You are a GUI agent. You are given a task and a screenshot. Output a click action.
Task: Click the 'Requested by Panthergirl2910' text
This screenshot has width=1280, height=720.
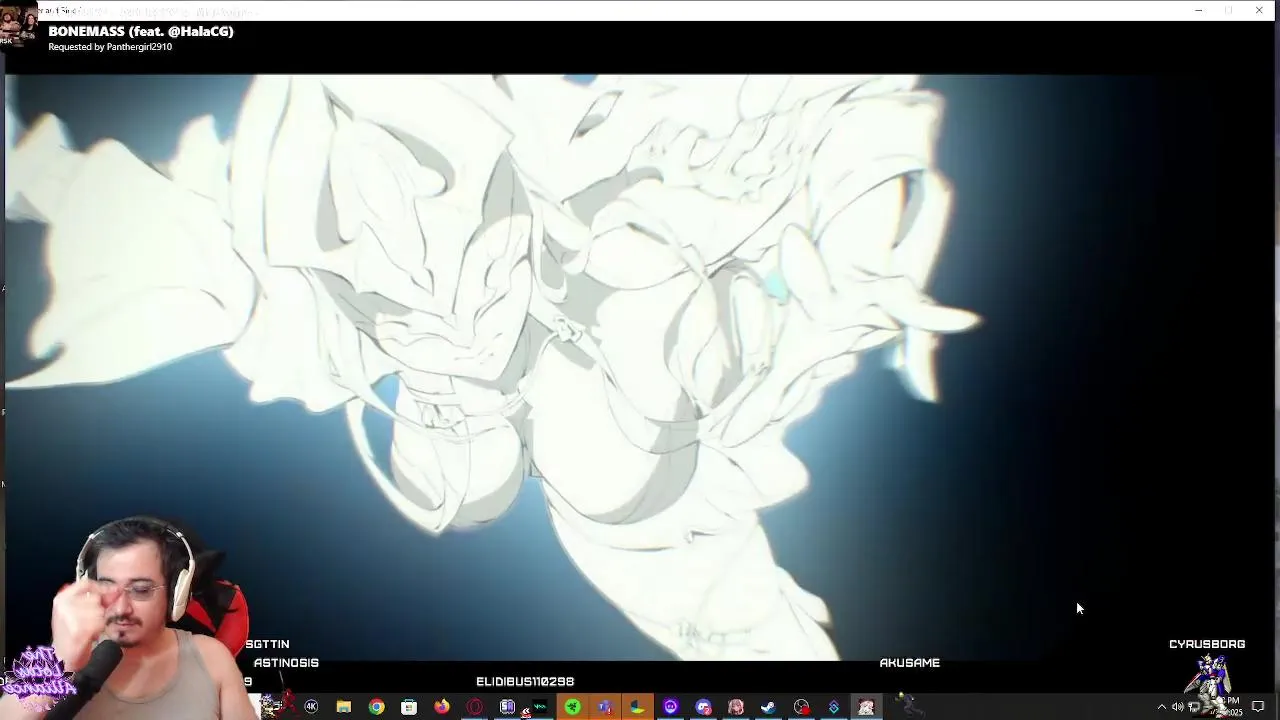(110, 47)
